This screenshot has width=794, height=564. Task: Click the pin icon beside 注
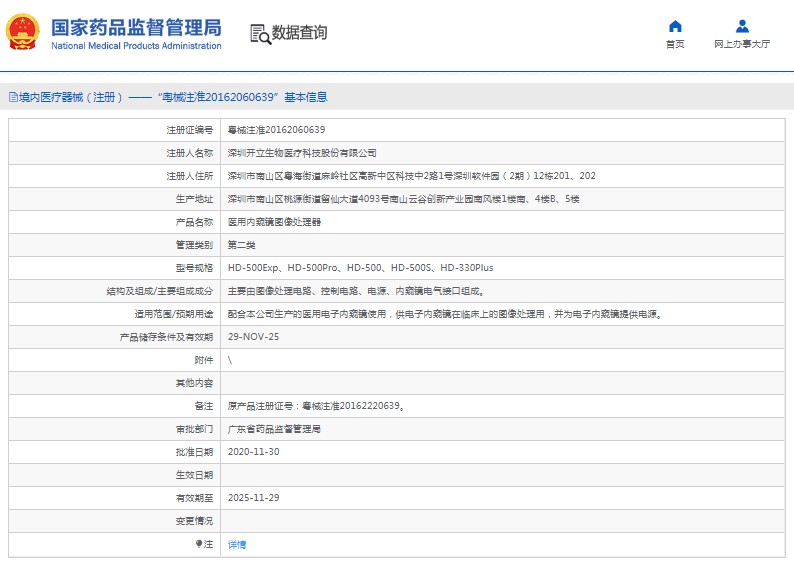tap(199, 544)
